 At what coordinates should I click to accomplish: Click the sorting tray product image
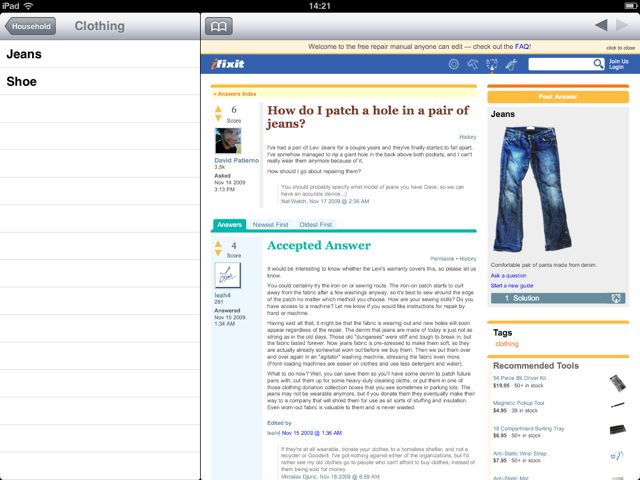tap(618, 429)
